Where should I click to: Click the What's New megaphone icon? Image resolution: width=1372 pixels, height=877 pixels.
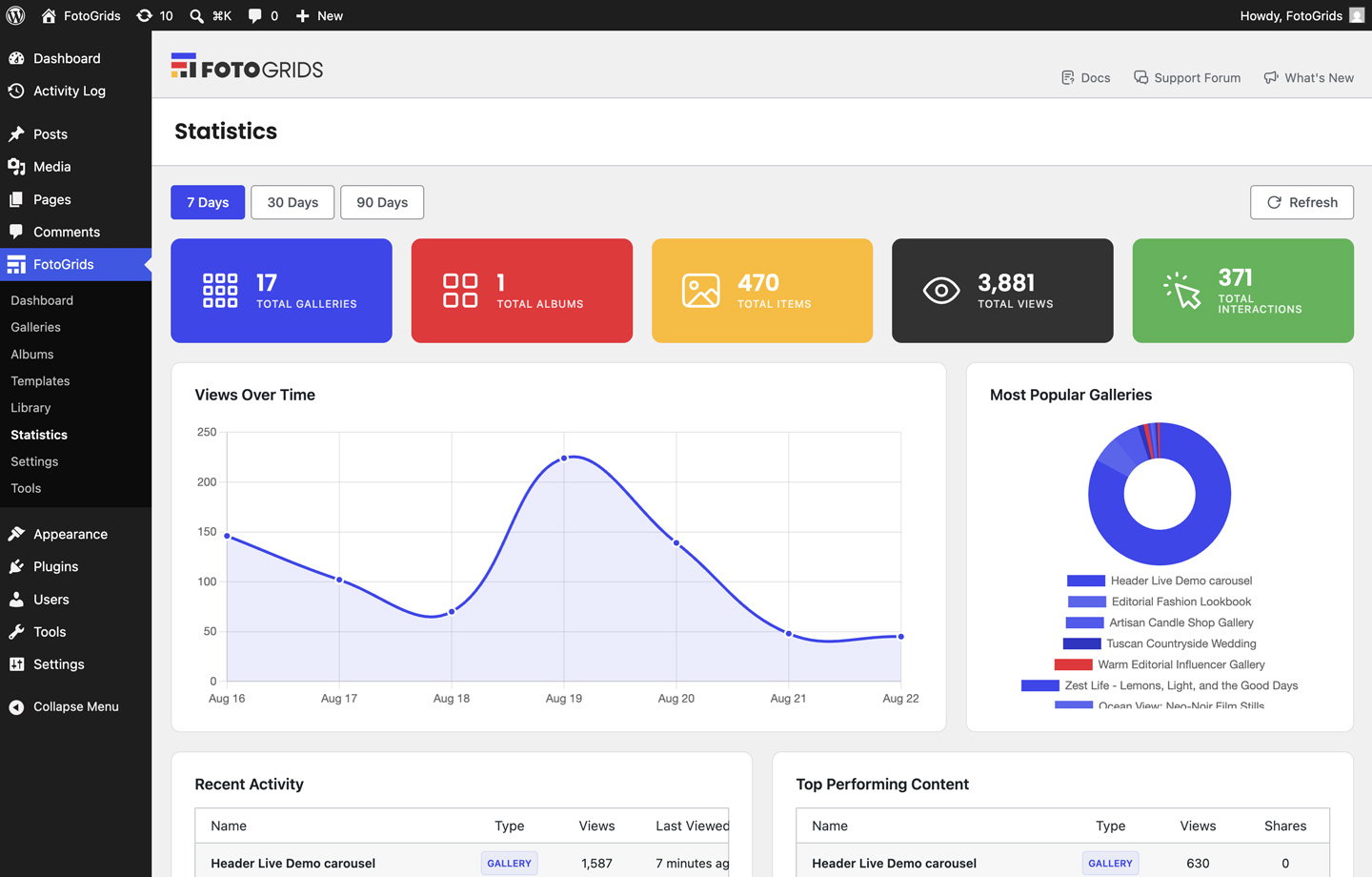[x=1271, y=77]
